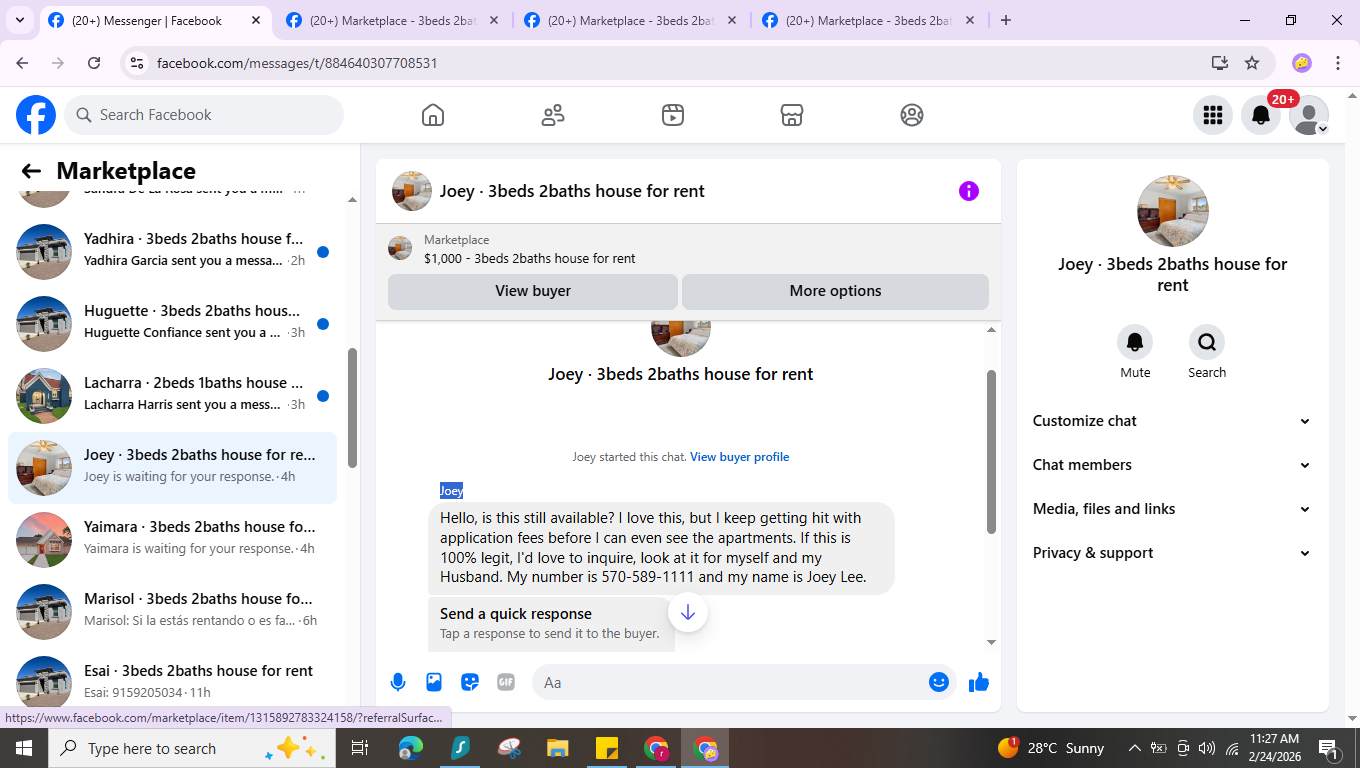Image resolution: width=1360 pixels, height=768 pixels.
Task: Click the Send a quick response card
Action: (551, 623)
